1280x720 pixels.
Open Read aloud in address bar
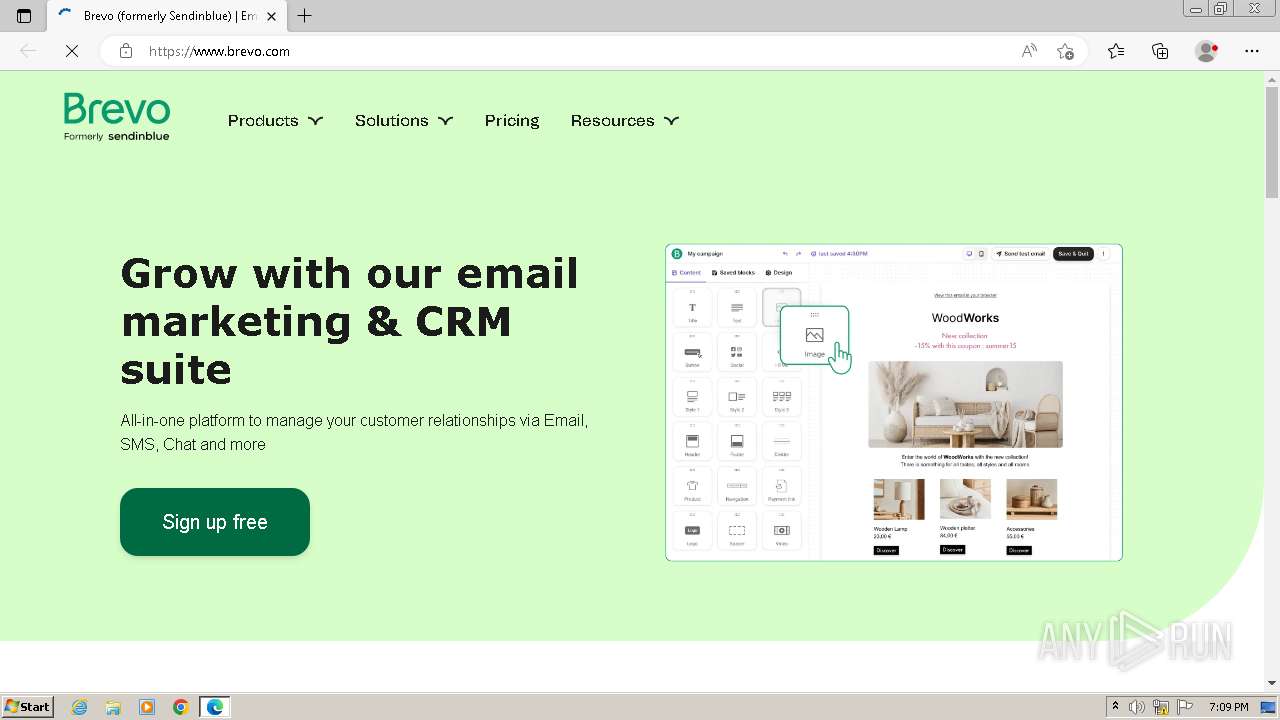(x=1029, y=51)
